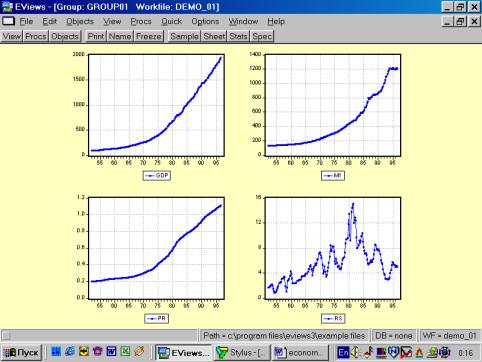The image size is (482, 362).
Task: Select the GDP legend box
Action: click(157, 175)
